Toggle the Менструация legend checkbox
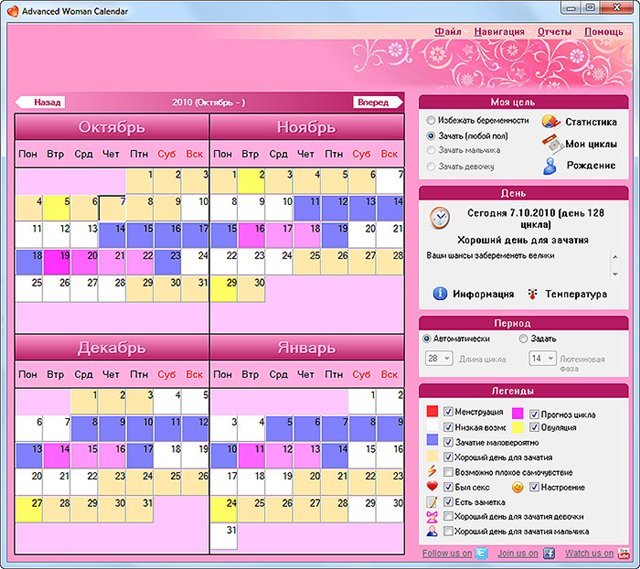Image resolution: width=640 pixels, height=569 pixels. [x=449, y=411]
